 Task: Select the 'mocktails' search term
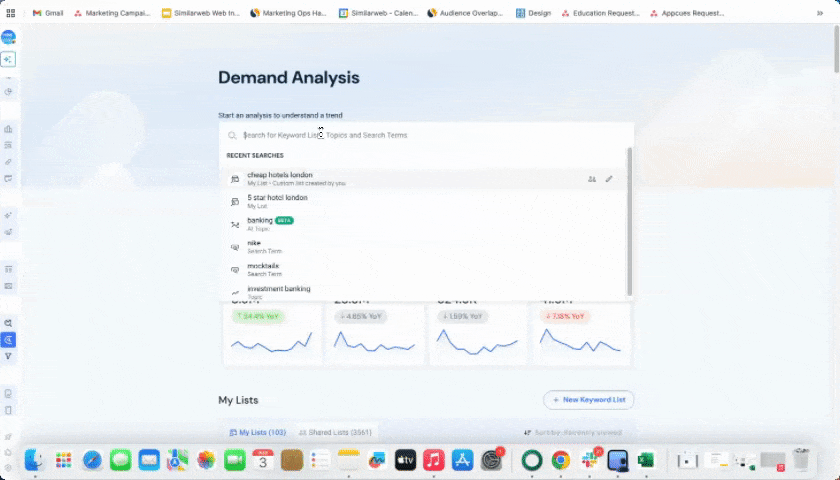(423, 269)
